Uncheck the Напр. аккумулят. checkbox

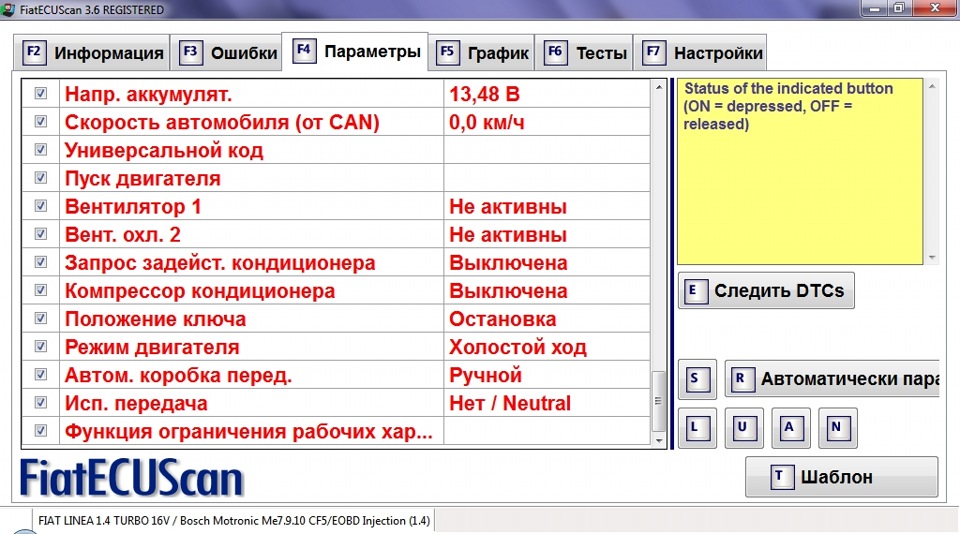pos(40,93)
